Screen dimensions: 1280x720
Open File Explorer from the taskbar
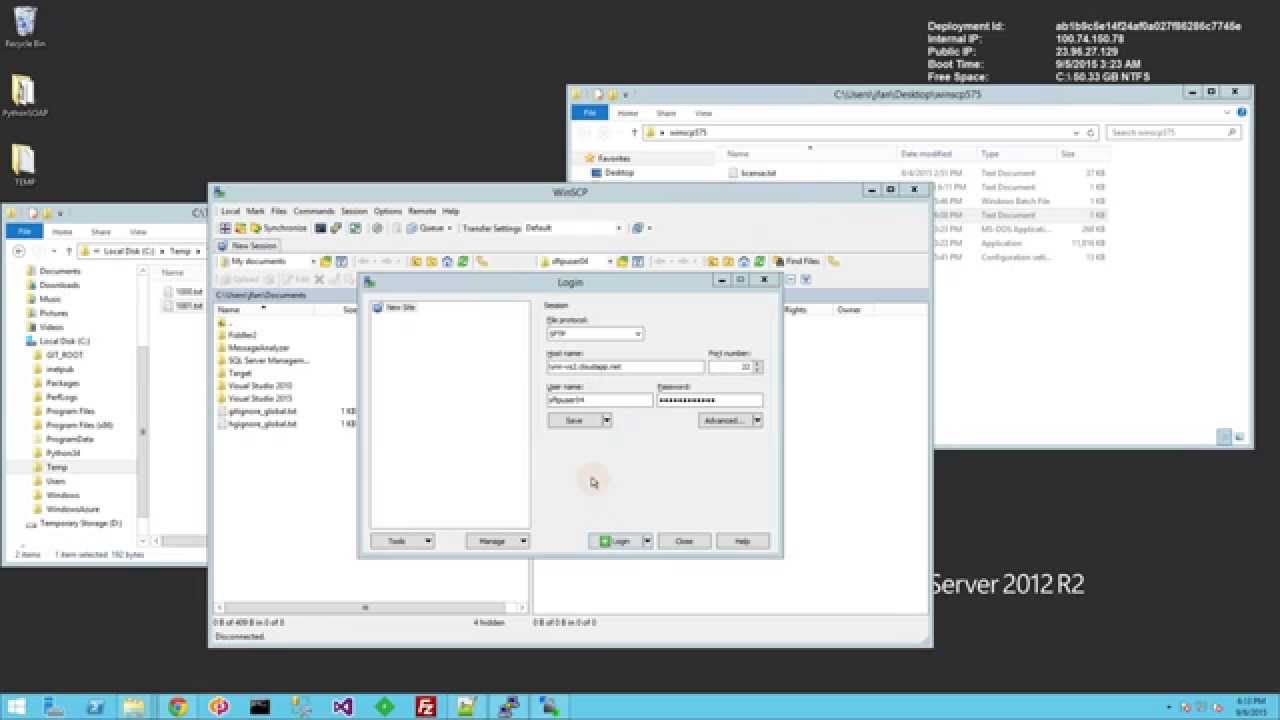[133, 707]
